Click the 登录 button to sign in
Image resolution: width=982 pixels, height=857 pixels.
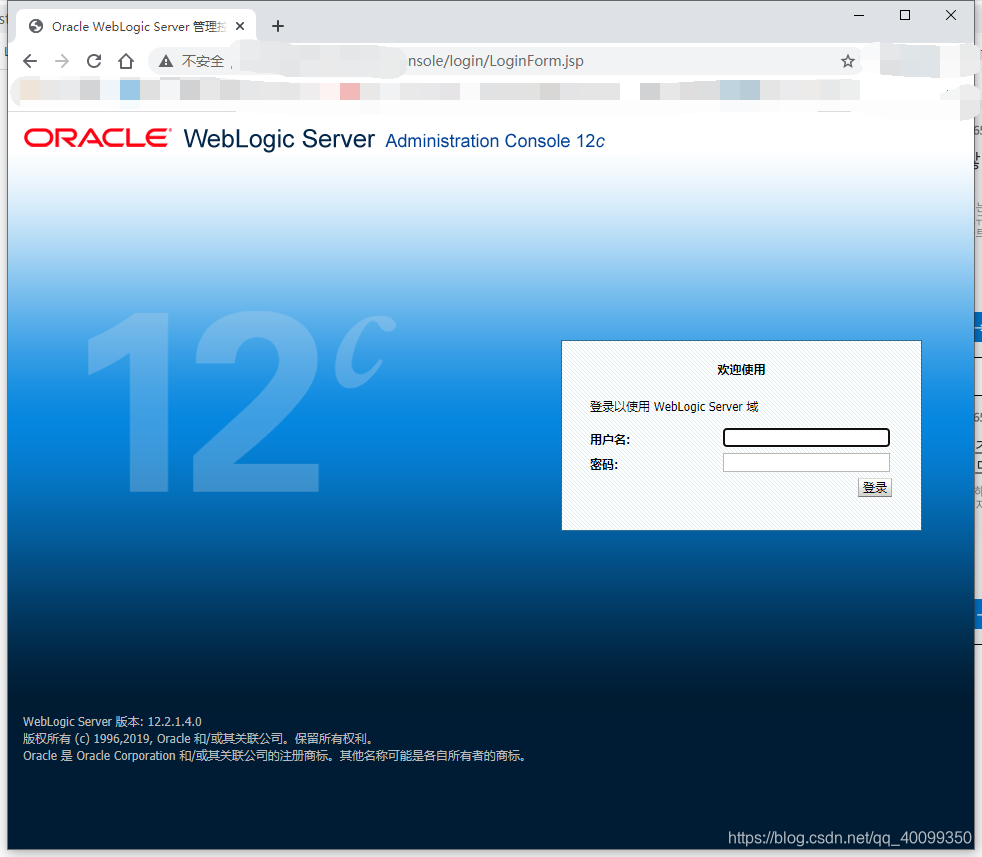874,487
